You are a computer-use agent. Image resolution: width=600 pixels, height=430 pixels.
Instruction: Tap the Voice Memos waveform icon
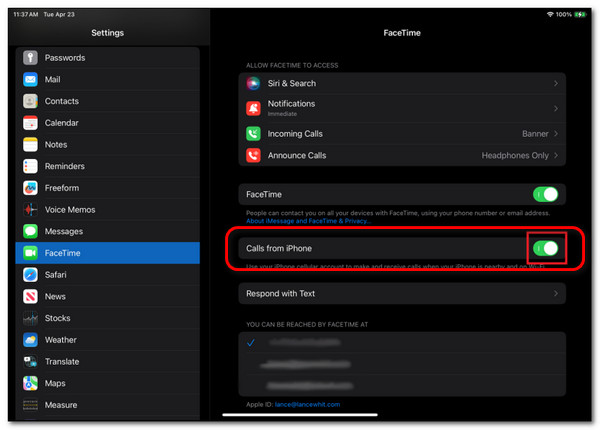30,210
